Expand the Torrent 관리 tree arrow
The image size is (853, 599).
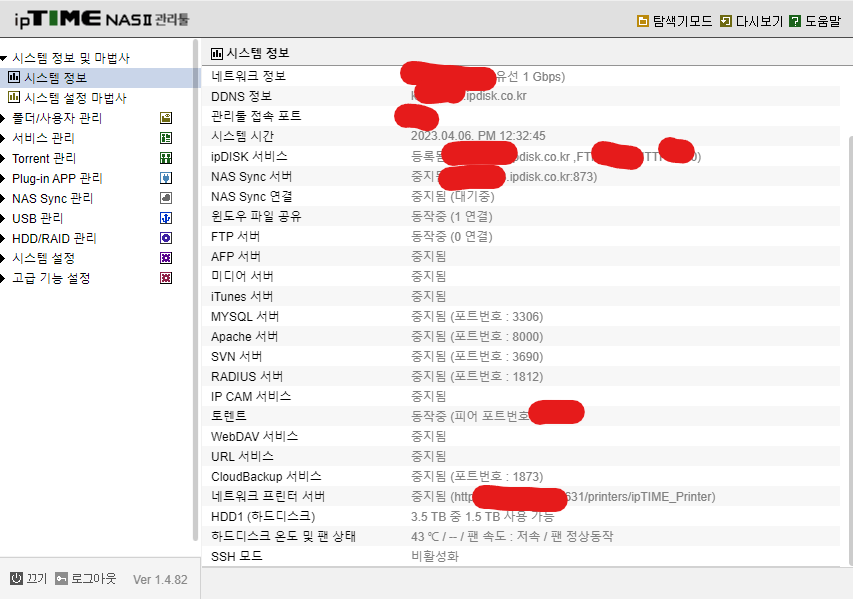(x=3, y=158)
